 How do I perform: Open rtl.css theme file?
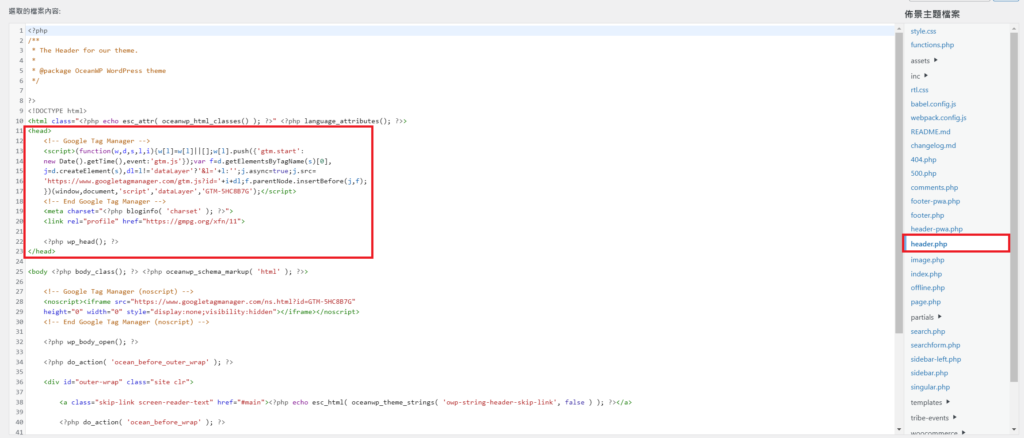click(x=920, y=90)
